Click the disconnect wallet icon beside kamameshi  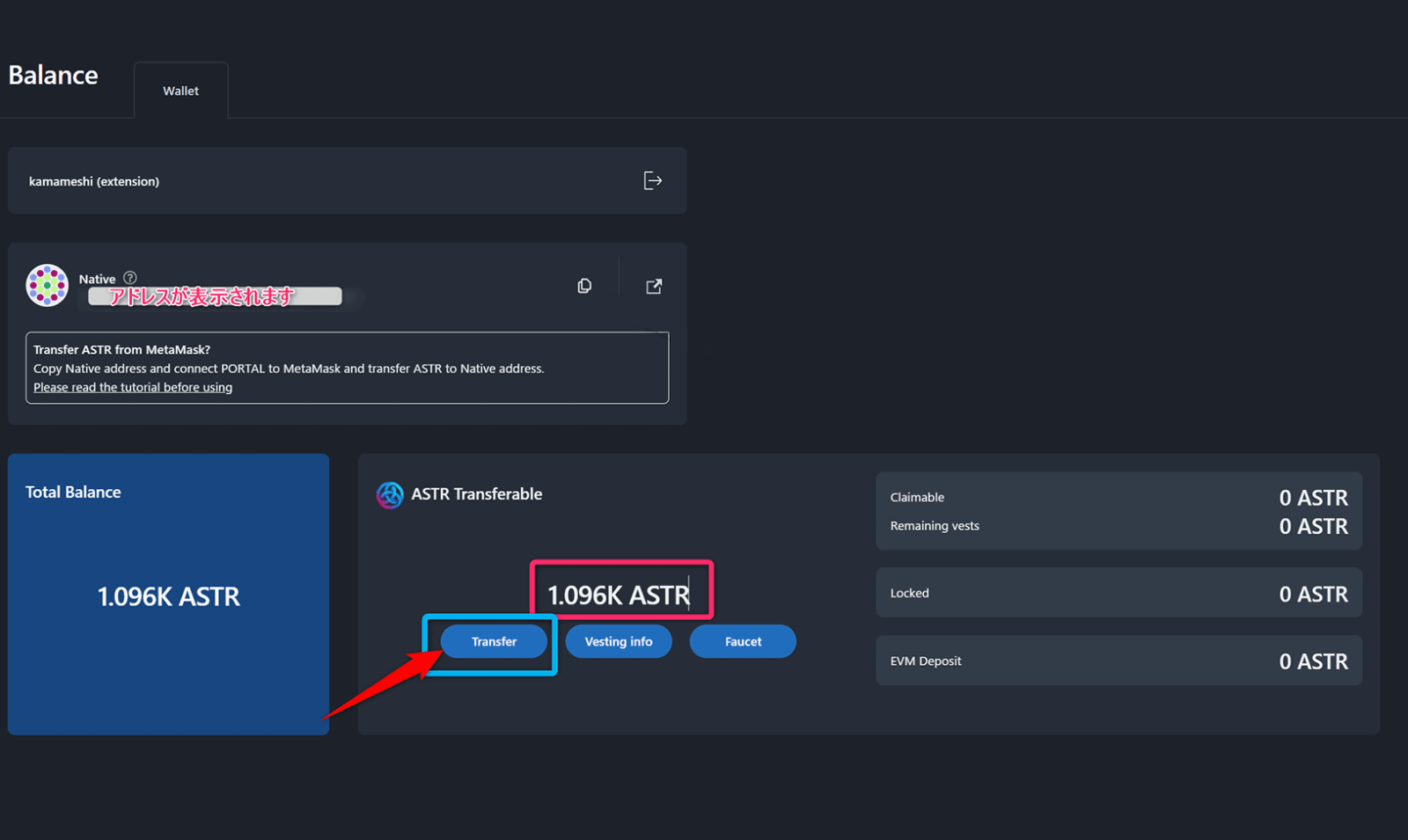click(652, 180)
